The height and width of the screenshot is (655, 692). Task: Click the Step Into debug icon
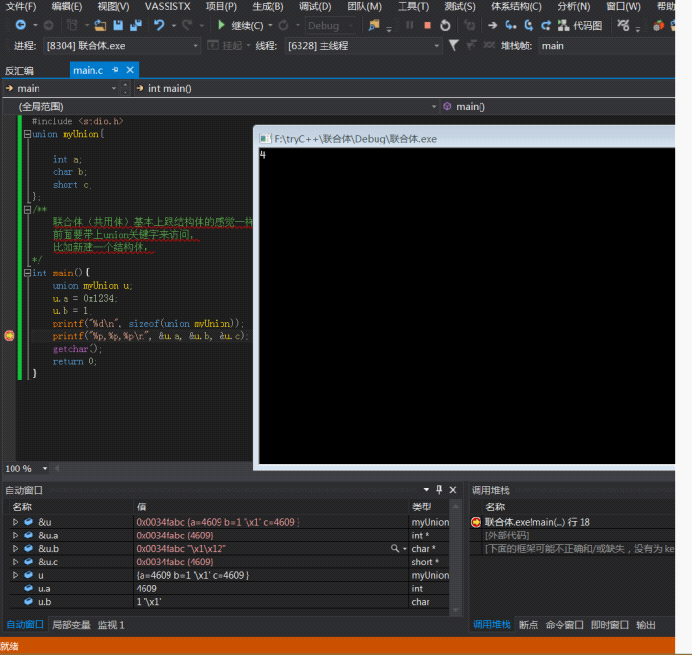(x=511, y=26)
